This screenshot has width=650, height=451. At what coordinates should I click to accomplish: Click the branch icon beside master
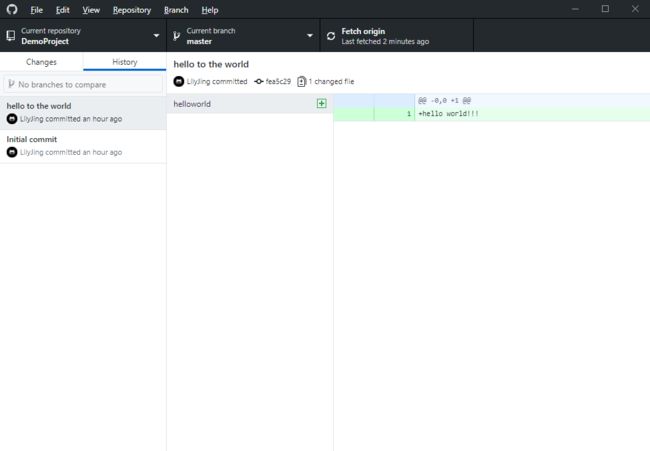coord(177,36)
